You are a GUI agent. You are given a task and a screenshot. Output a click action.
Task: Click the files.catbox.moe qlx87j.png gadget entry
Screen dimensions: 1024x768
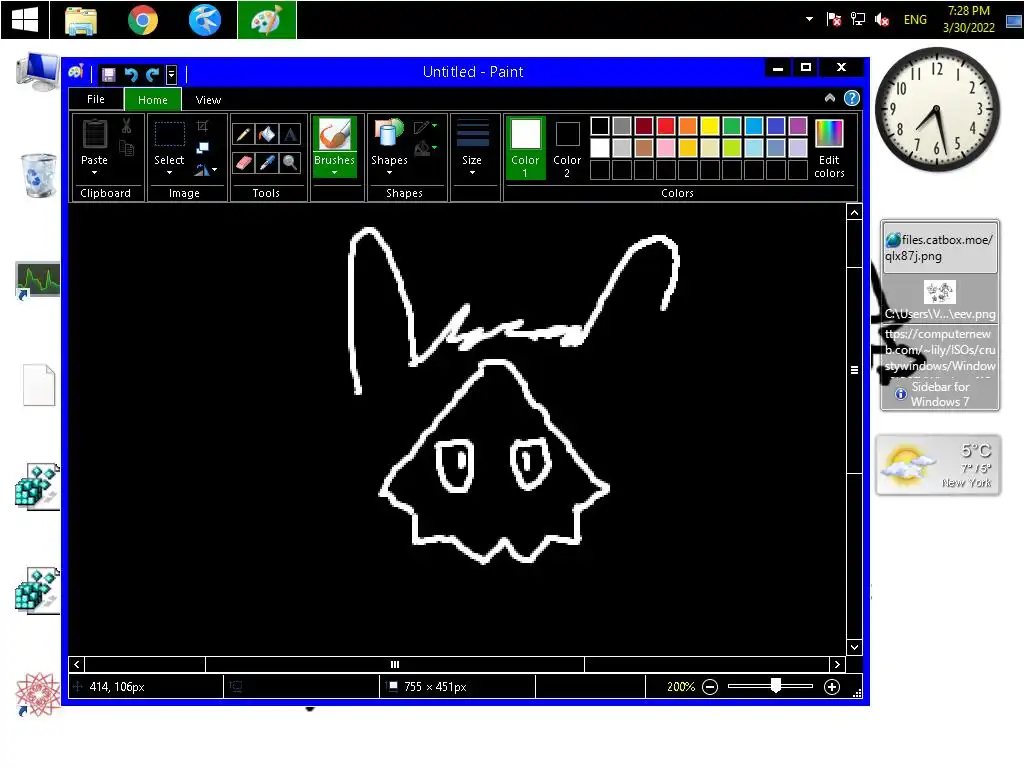939,248
